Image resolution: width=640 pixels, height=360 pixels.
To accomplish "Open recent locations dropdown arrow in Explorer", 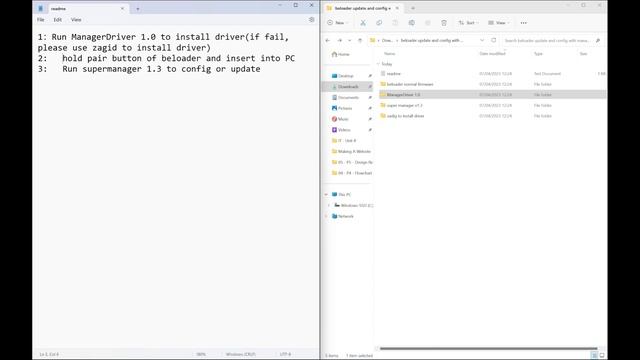I will pyautogui.click(x=349, y=40).
